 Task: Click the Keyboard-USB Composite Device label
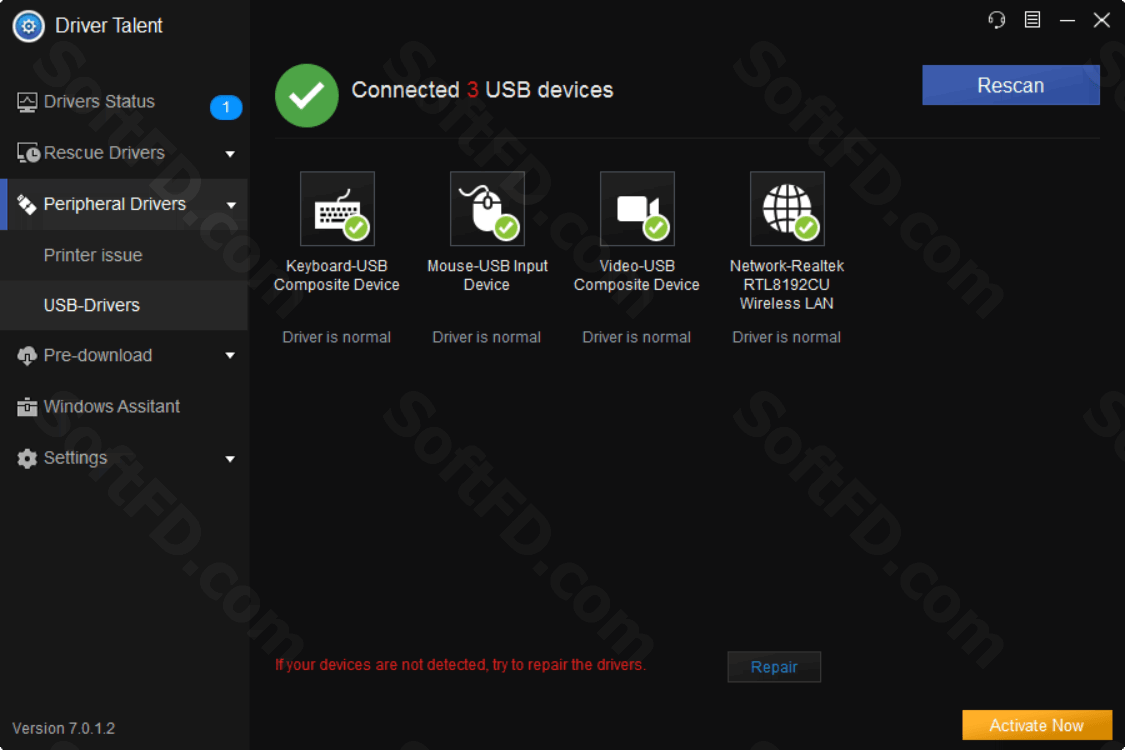pos(336,276)
